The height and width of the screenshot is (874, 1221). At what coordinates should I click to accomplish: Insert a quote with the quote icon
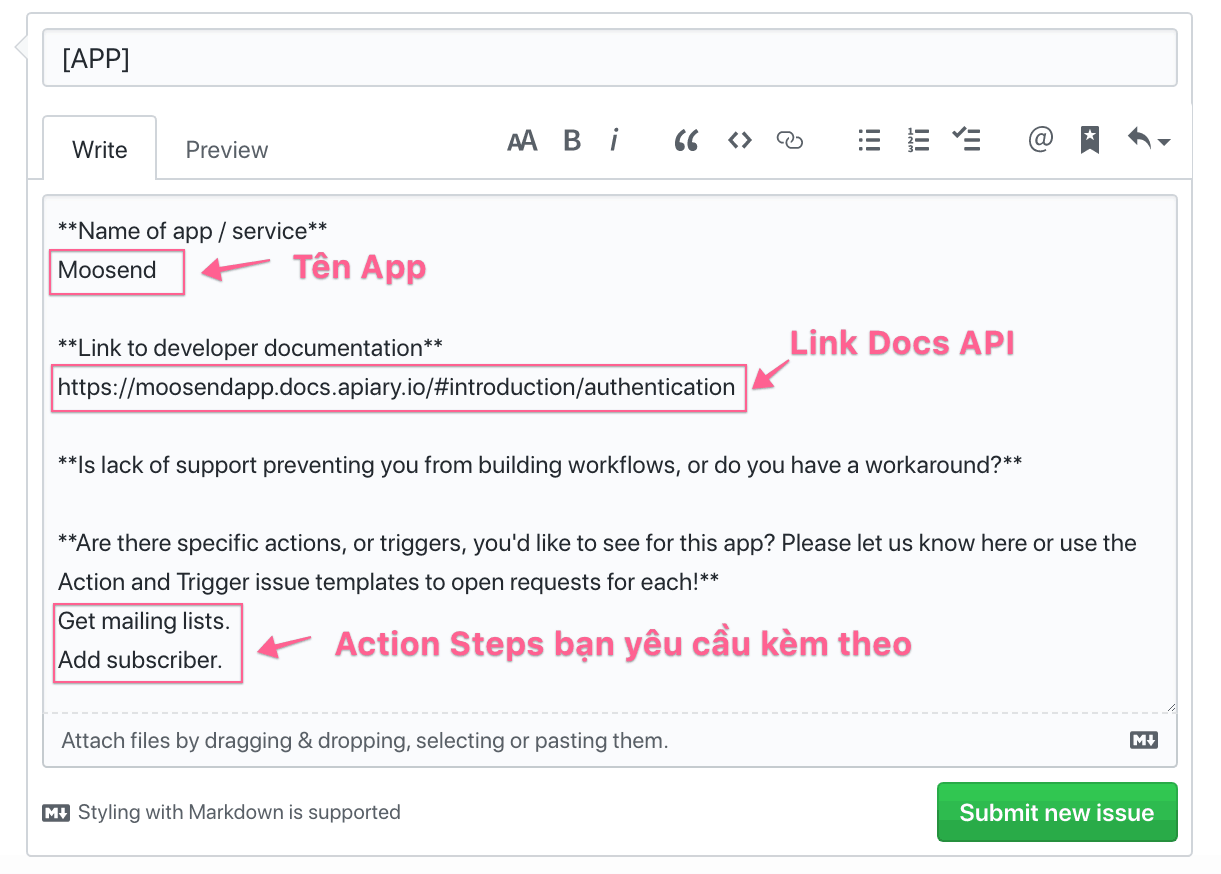686,141
